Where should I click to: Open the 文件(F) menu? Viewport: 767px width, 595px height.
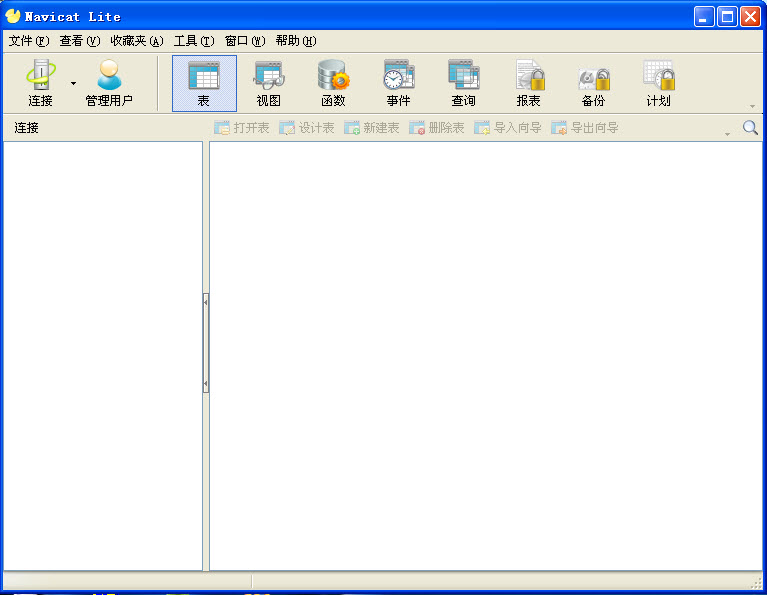pos(29,41)
